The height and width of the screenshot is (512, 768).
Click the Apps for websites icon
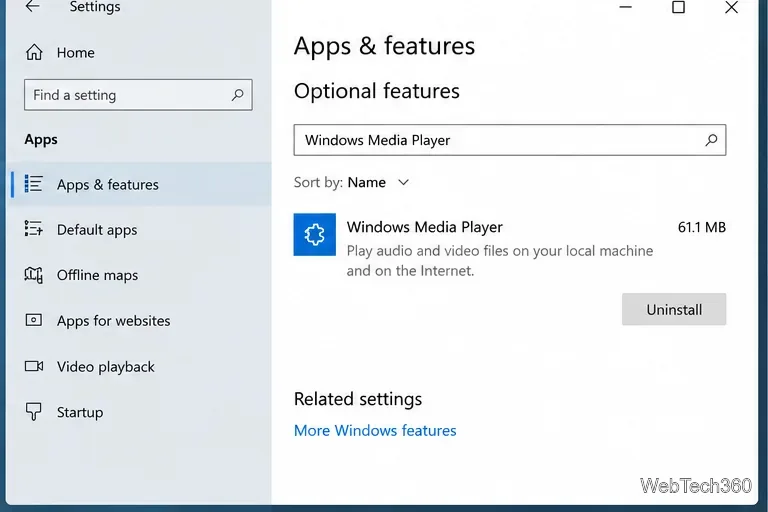34,320
